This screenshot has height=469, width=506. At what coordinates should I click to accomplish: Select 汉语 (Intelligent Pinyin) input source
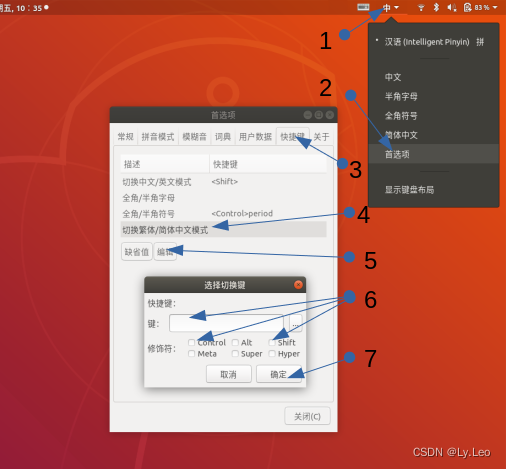433,42
